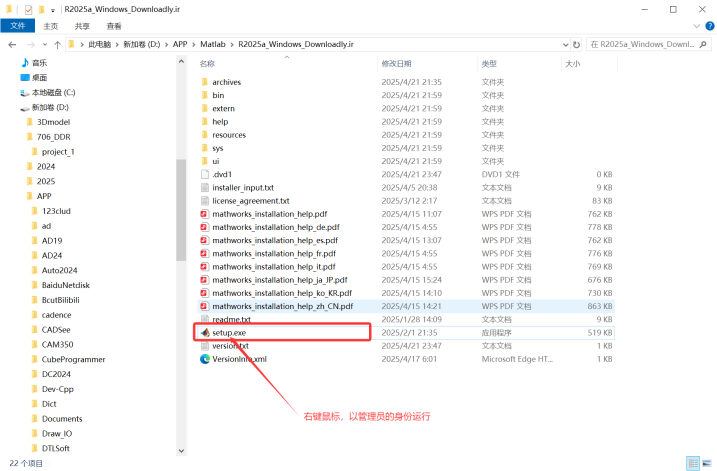Screen dimensions: 717x471
Task: Open the 查看 ribbon tab
Action: [114, 26]
